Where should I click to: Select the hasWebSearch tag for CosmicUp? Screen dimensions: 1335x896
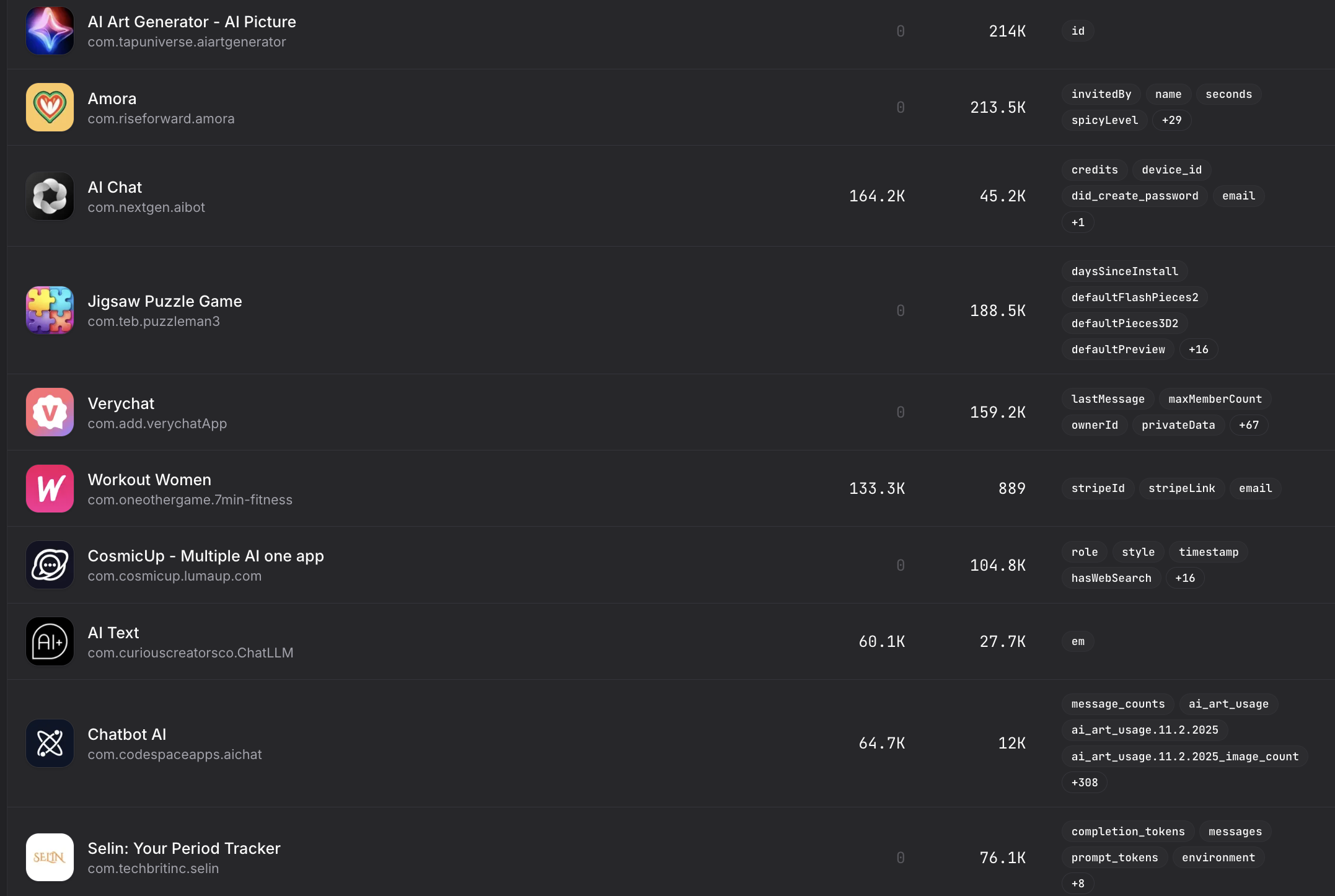pyautogui.click(x=1111, y=578)
